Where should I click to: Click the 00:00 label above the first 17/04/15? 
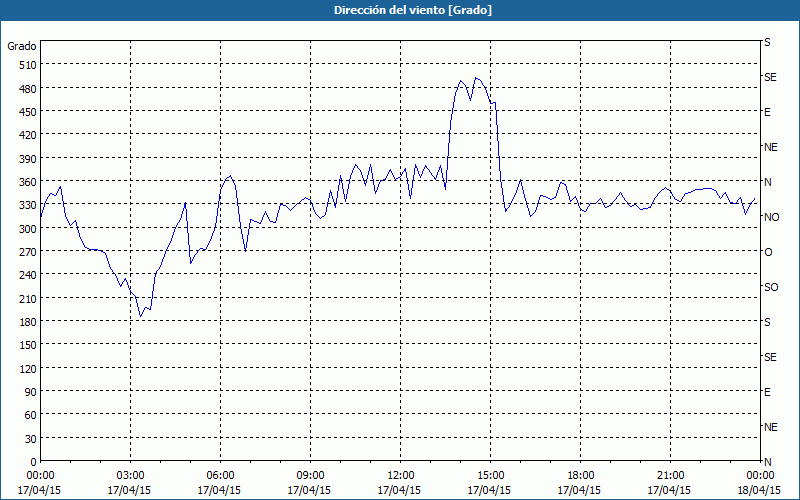tap(40, 476)
